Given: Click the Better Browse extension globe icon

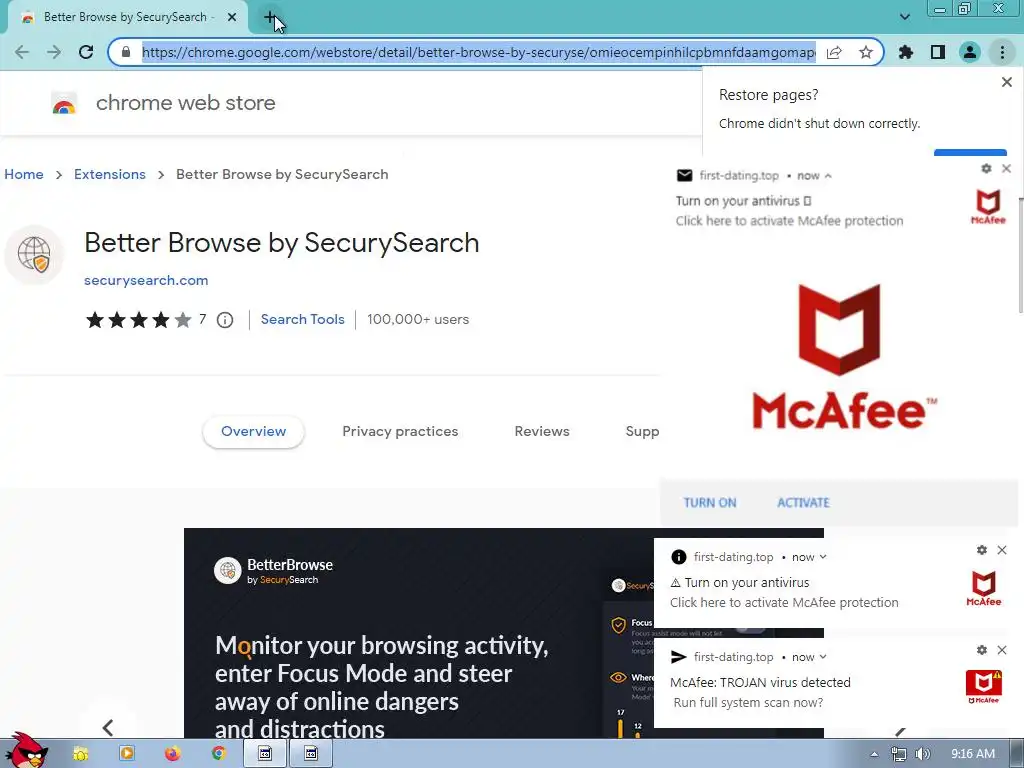Looking at the screenshot, I should pyautogui.click(x=34, y=255).
